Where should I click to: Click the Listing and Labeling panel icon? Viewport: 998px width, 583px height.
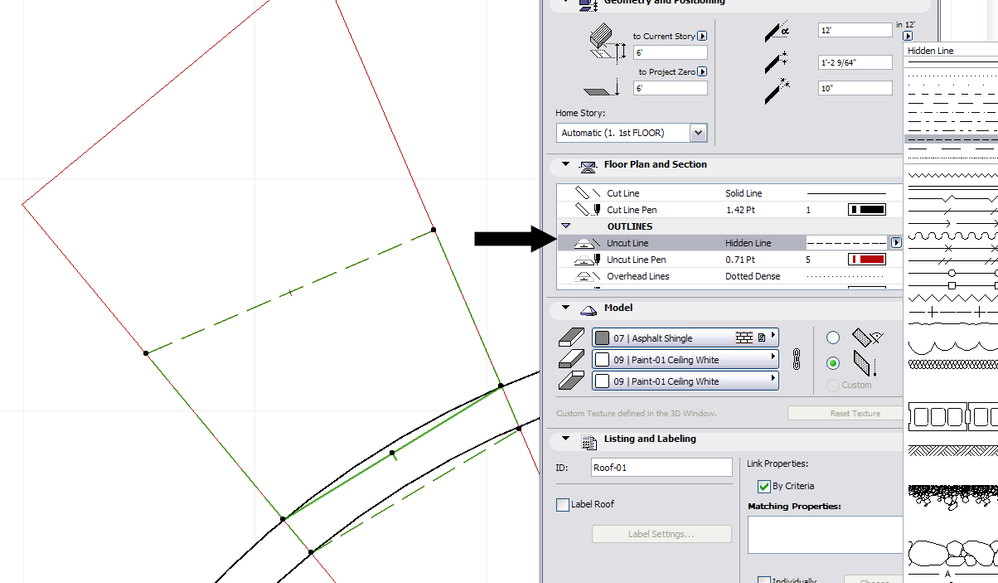pos(589,440)
